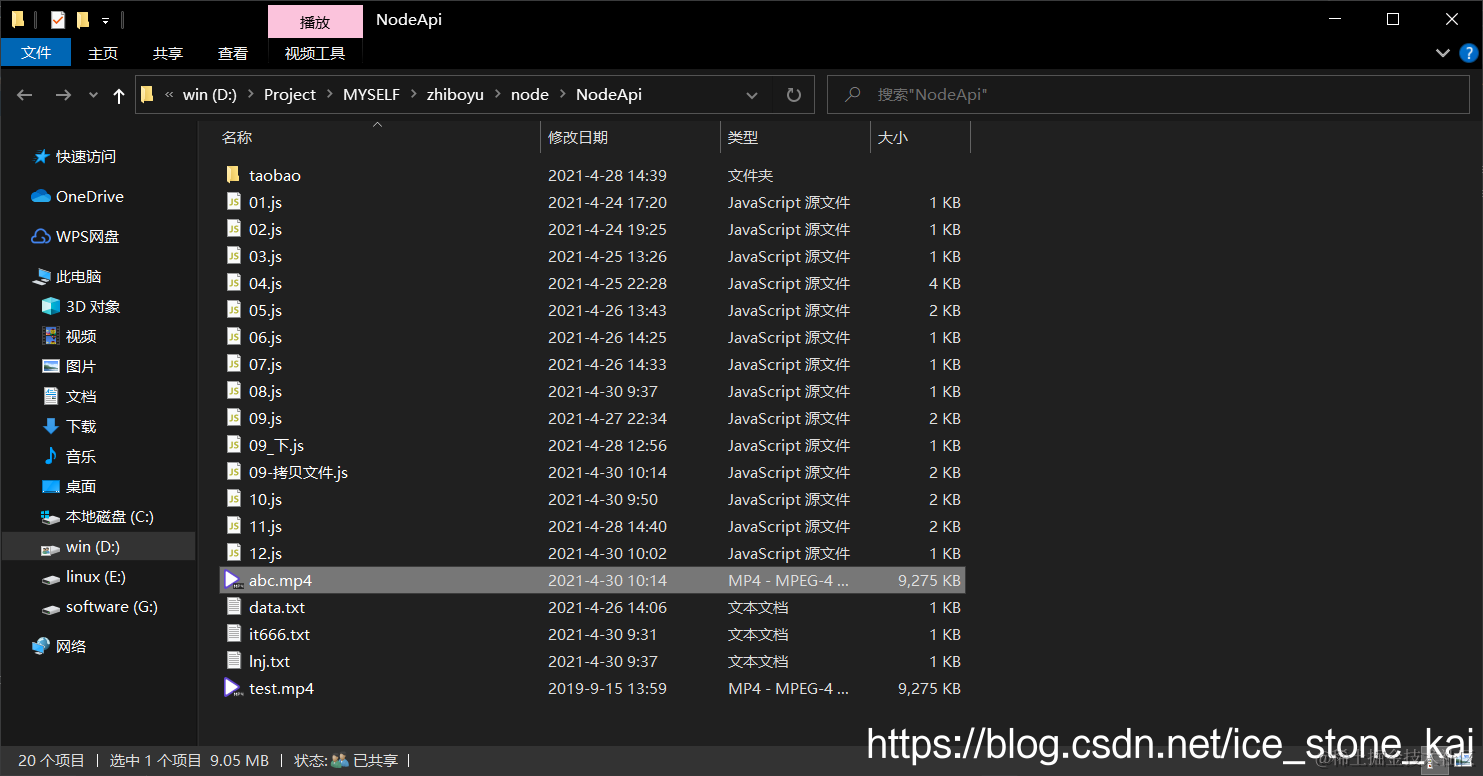Open 快速访问 star icon in sidebar
The height and width of the screenshot is (776, 1483).
click(x=41, y=156)
